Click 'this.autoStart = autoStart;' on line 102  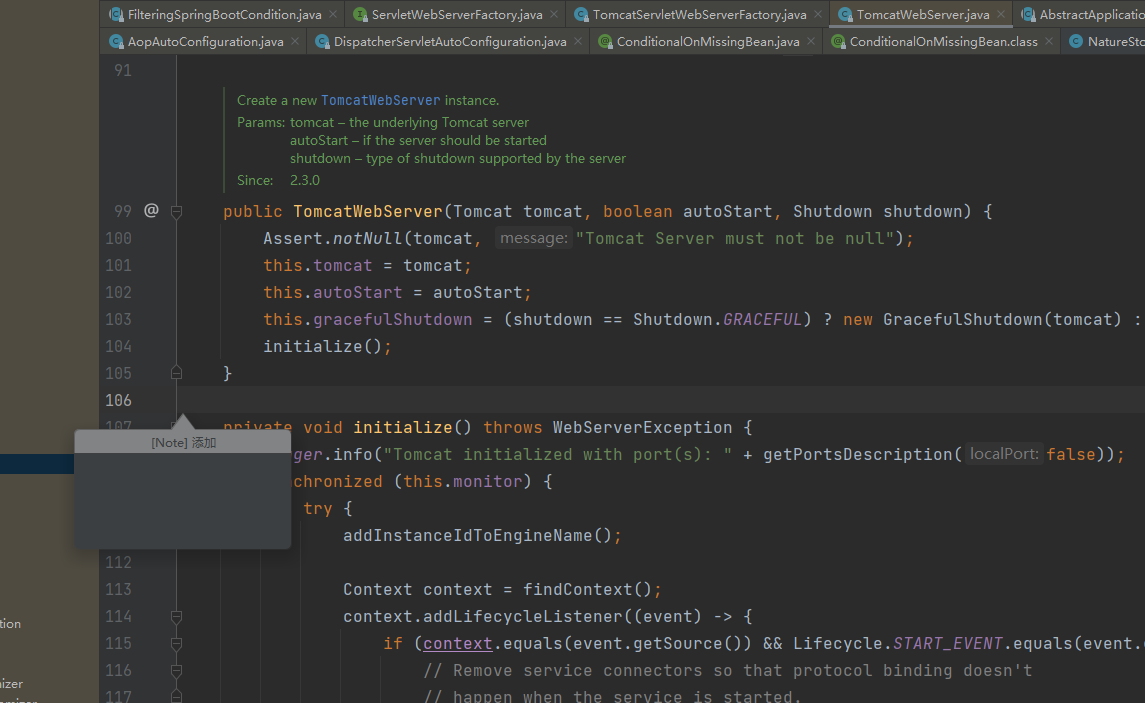[x=397, y=293]
